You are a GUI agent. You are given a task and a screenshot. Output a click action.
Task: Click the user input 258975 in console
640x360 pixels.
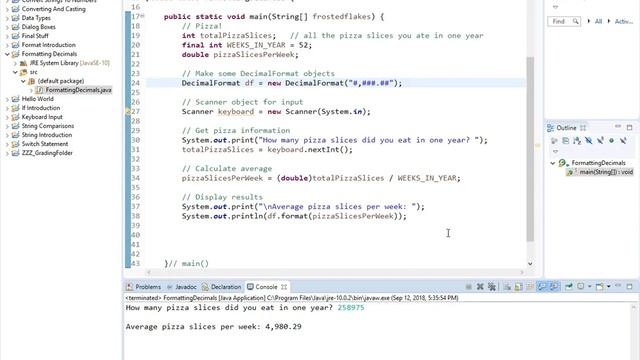click(x=351, y=308)
